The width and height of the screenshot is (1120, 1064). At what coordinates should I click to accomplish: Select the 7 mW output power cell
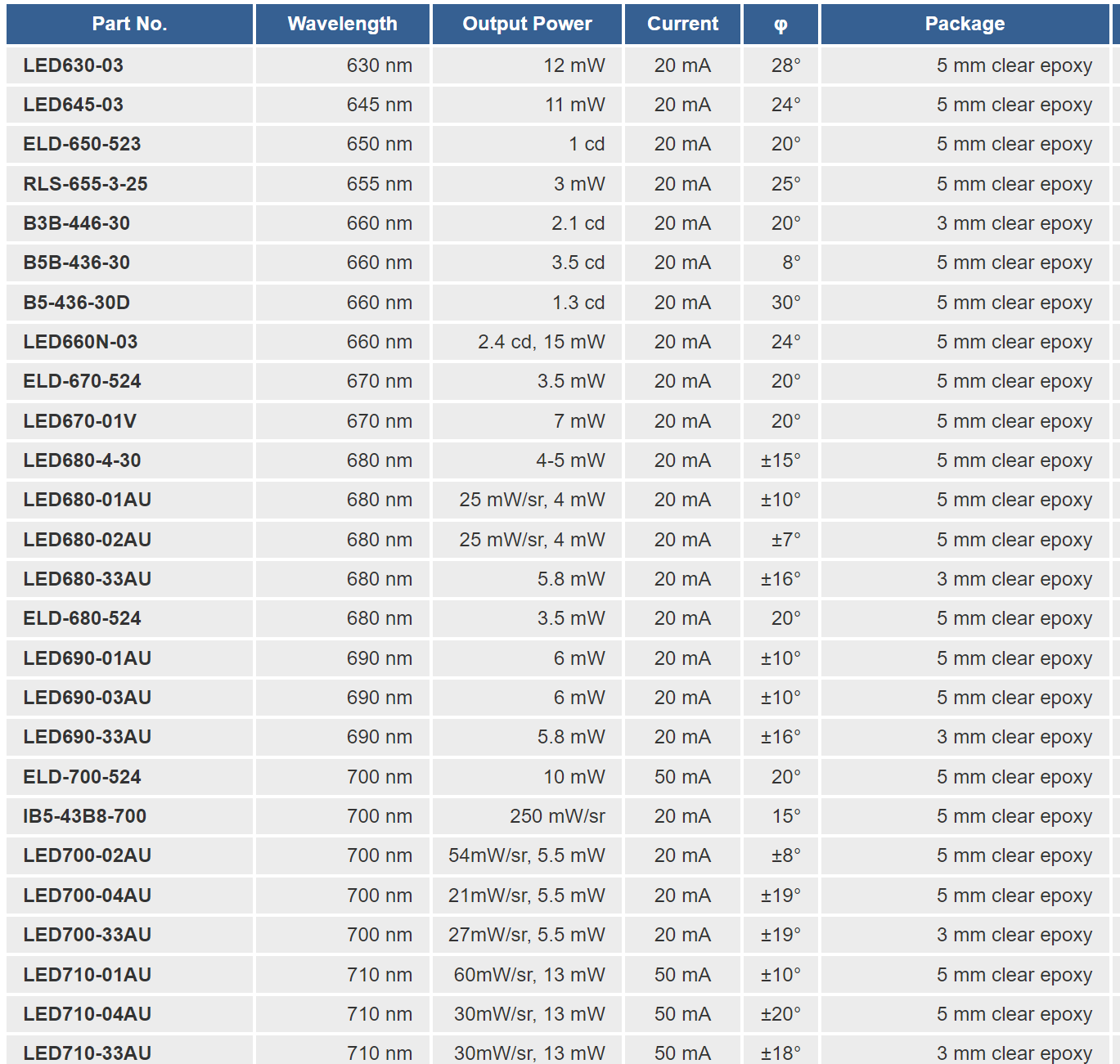(x=527, y=421)
